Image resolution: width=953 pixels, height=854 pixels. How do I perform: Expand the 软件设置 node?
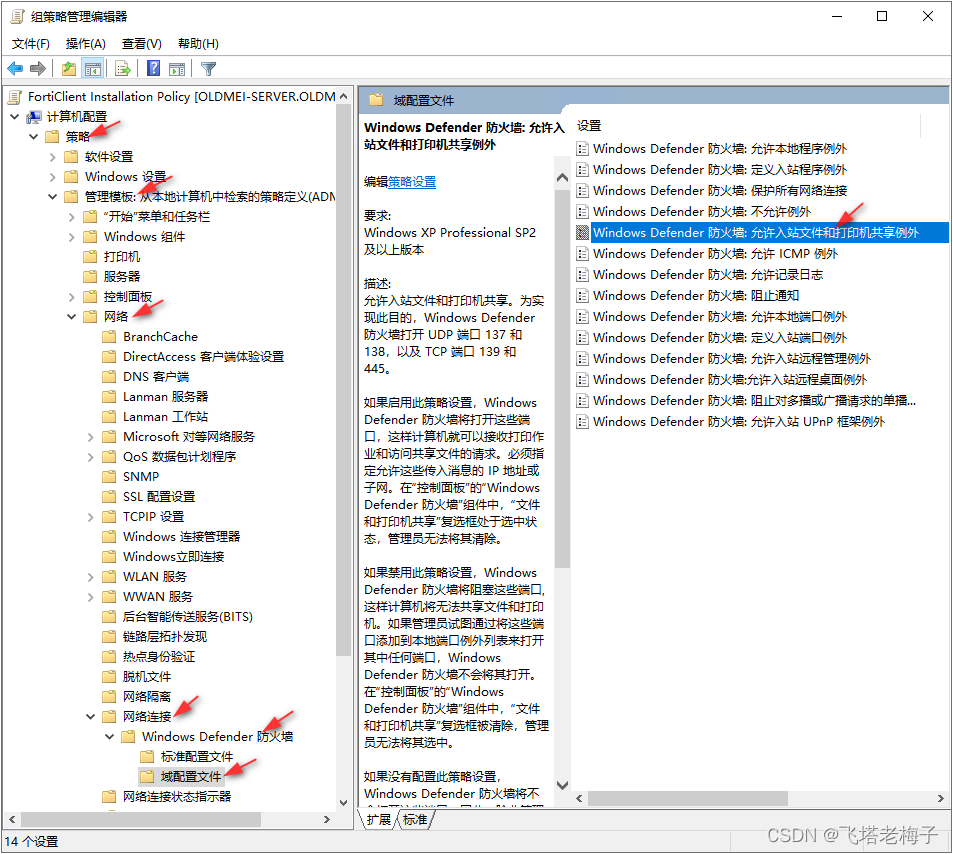[x=52, y=157]
